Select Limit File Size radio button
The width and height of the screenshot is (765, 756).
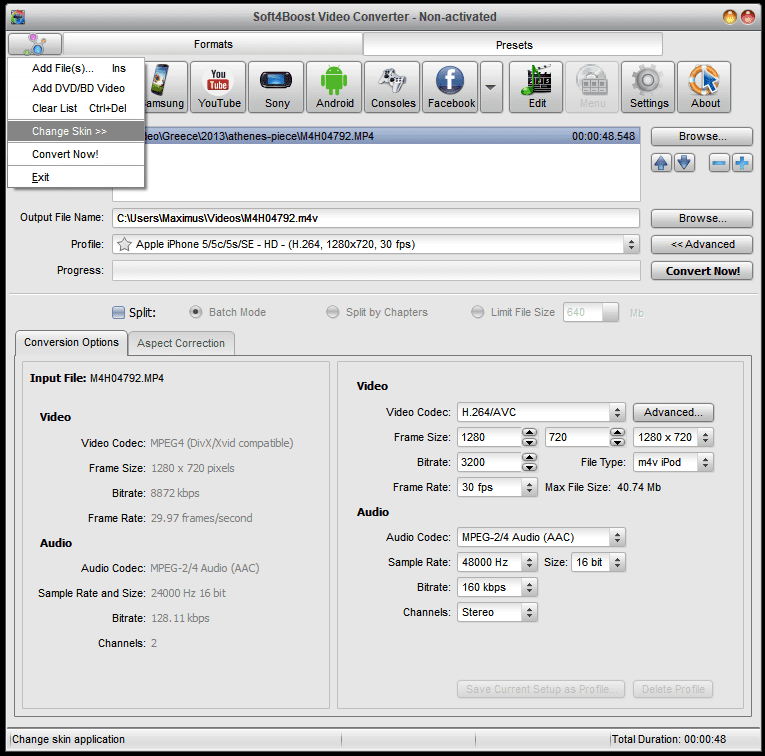(x=478, y=312)
